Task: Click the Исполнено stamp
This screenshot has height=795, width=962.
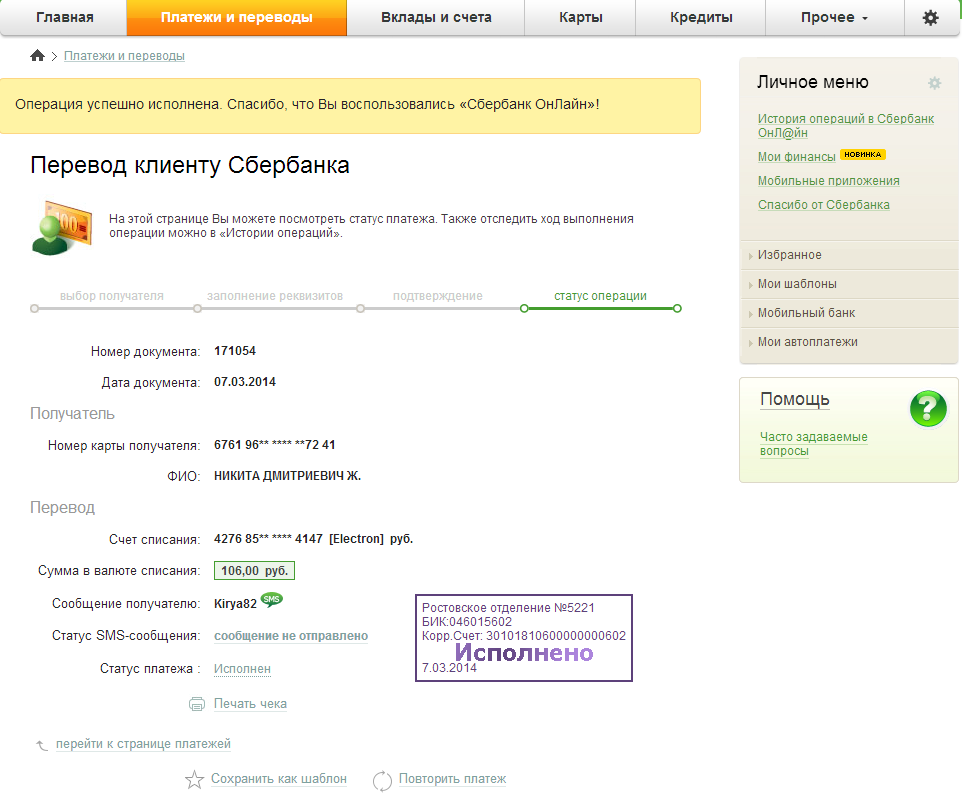Action: [x=524, y=638]
